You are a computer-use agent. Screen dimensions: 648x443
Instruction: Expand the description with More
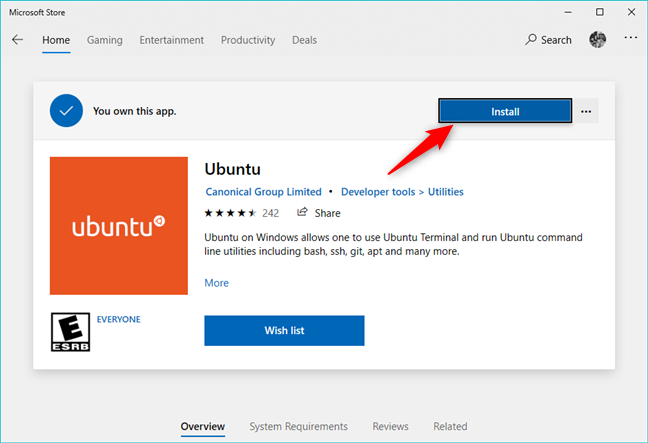(217, 283)
